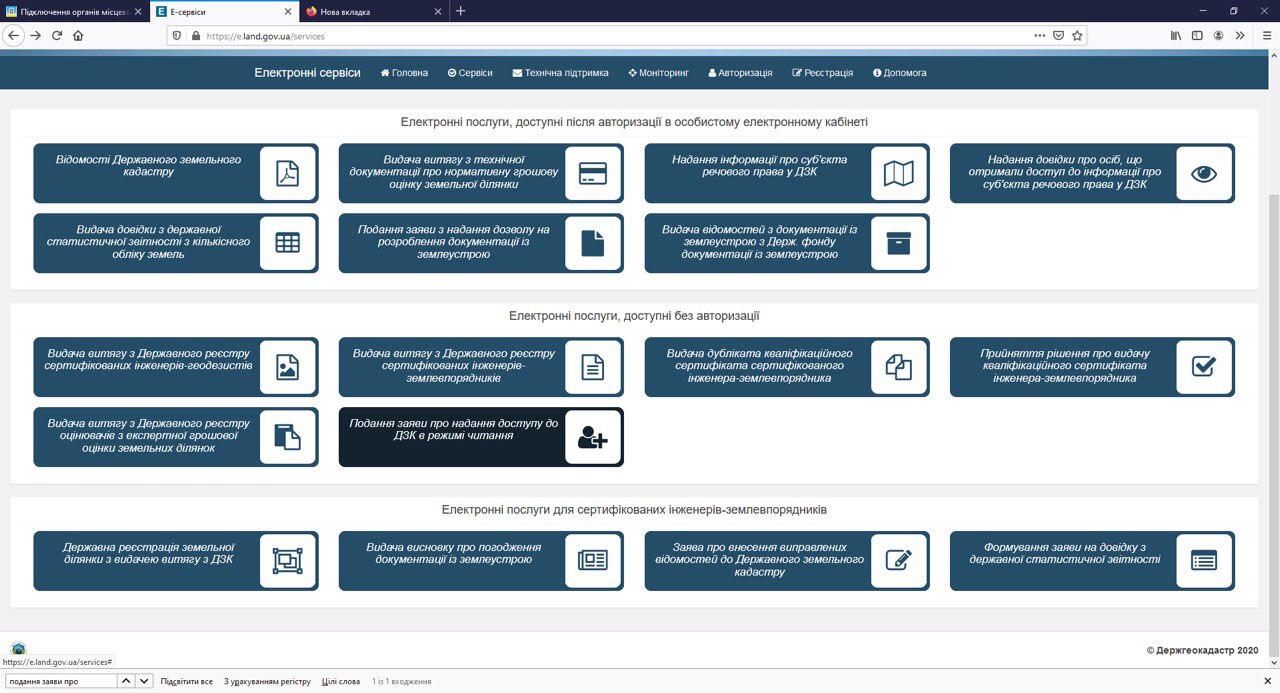Click into the find-in-page search field

point(60,681)
